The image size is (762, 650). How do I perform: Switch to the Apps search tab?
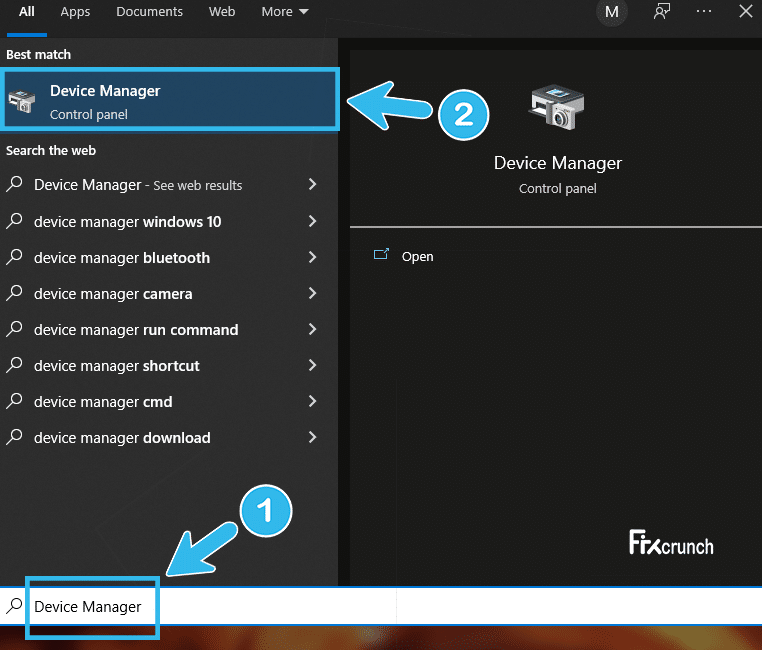point(75,12)
